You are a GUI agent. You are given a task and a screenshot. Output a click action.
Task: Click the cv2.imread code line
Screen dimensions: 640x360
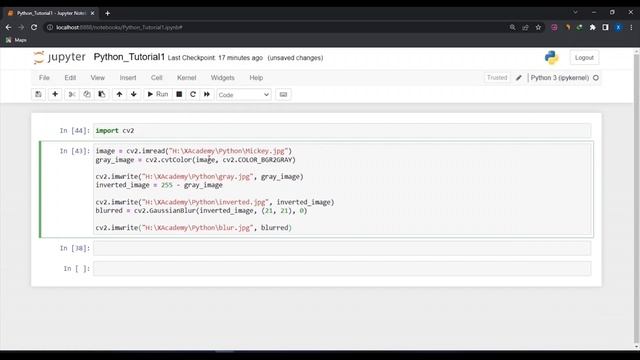[x=194, y=151]
